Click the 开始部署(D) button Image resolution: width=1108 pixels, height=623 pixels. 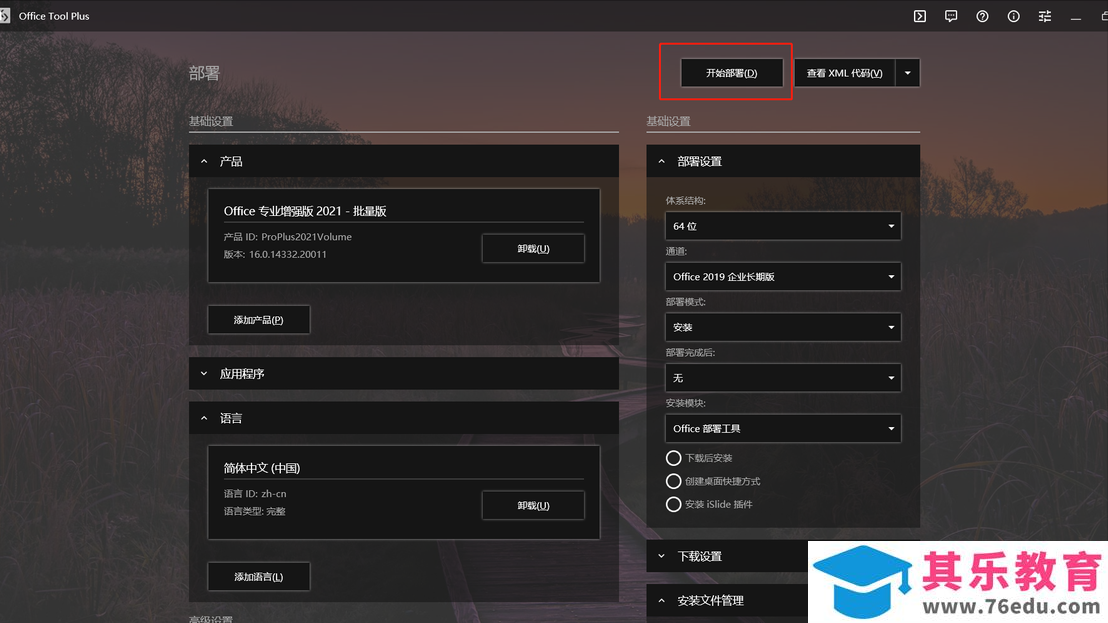point(731,73)
